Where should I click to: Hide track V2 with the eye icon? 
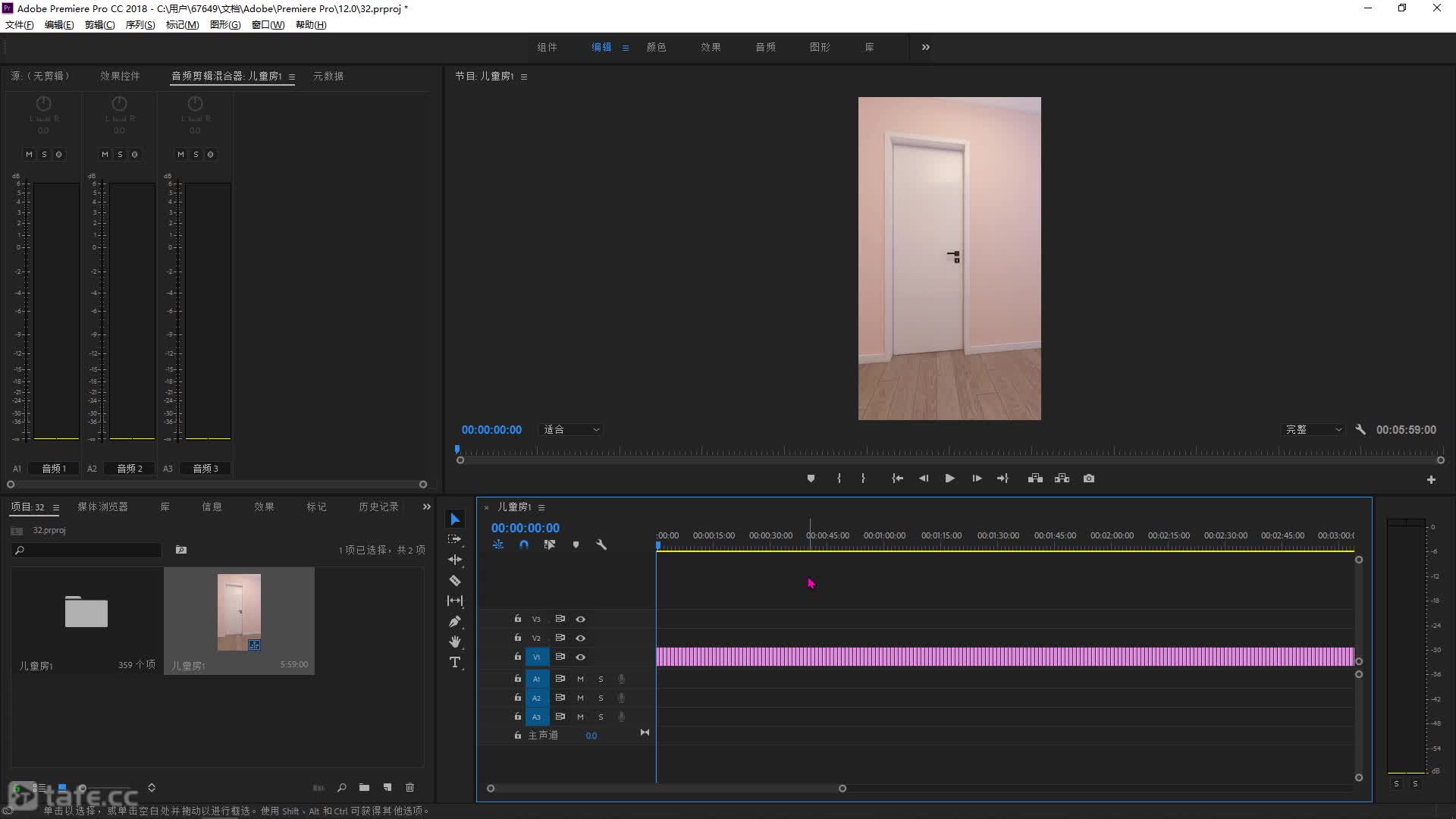tap(580, 638)
